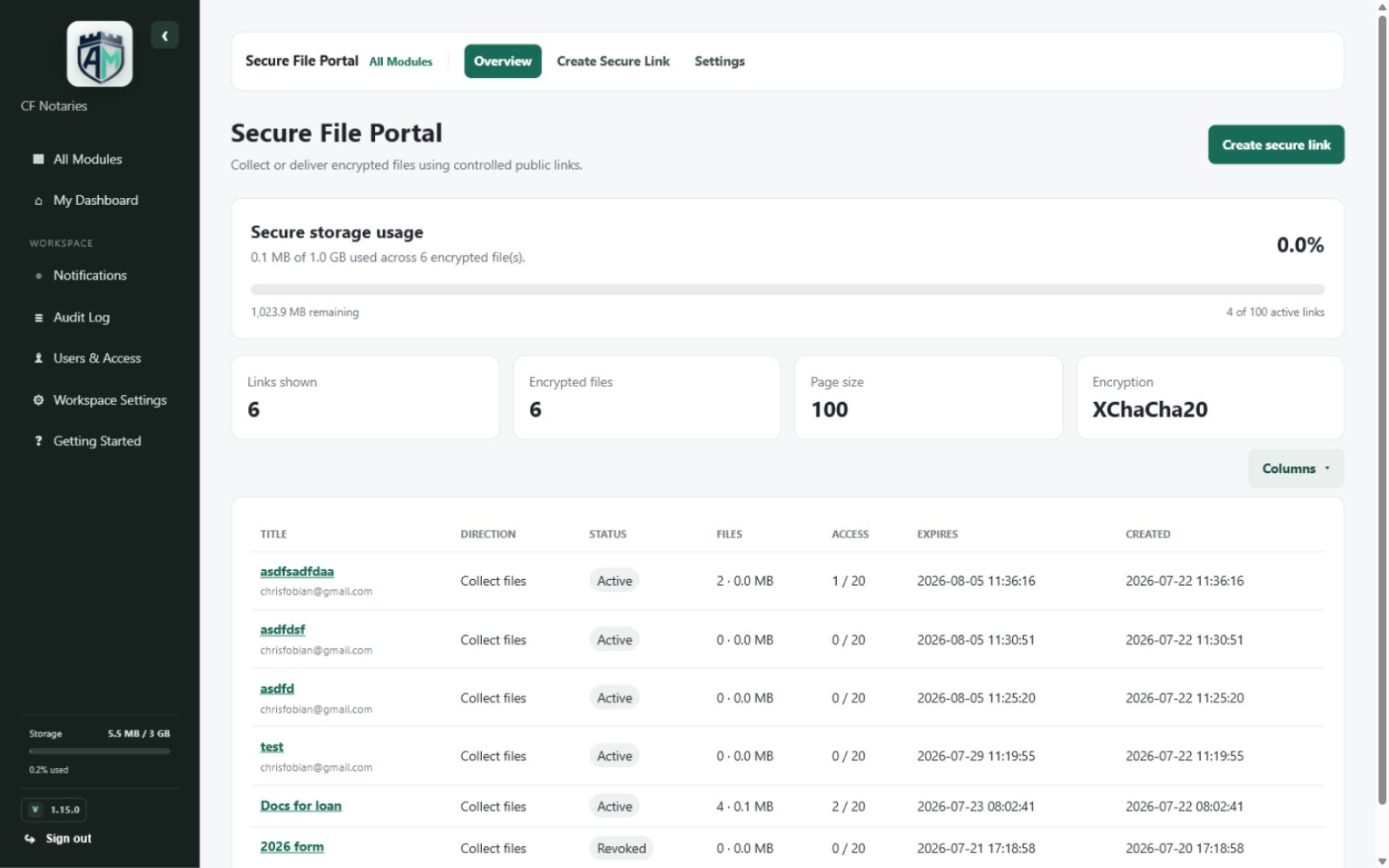Click the Audit Log list icon
The height and width of the screenshot is (868, 1389).
(39, 318)
